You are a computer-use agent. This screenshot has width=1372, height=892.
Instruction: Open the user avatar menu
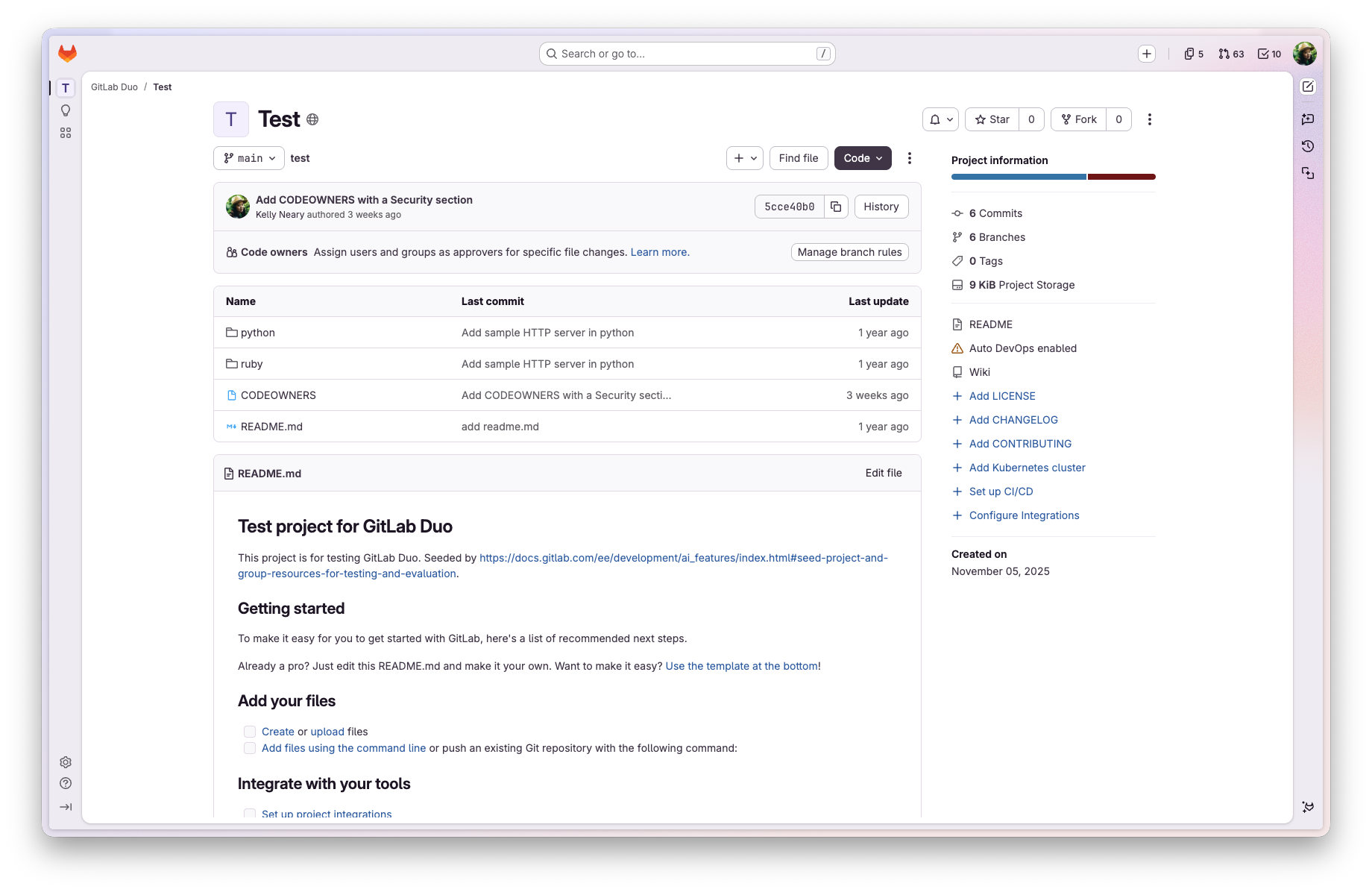tap(1305, 54)
